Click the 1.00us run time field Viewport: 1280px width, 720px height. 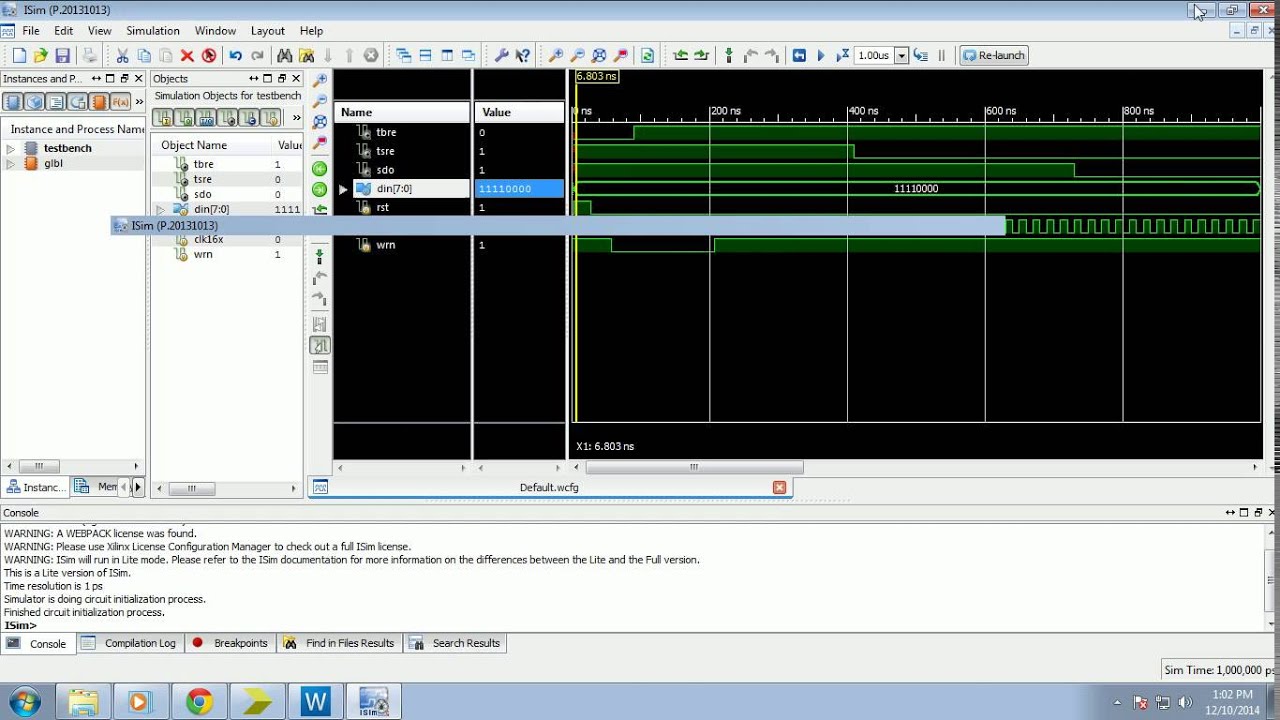click(x=875, y=56)
